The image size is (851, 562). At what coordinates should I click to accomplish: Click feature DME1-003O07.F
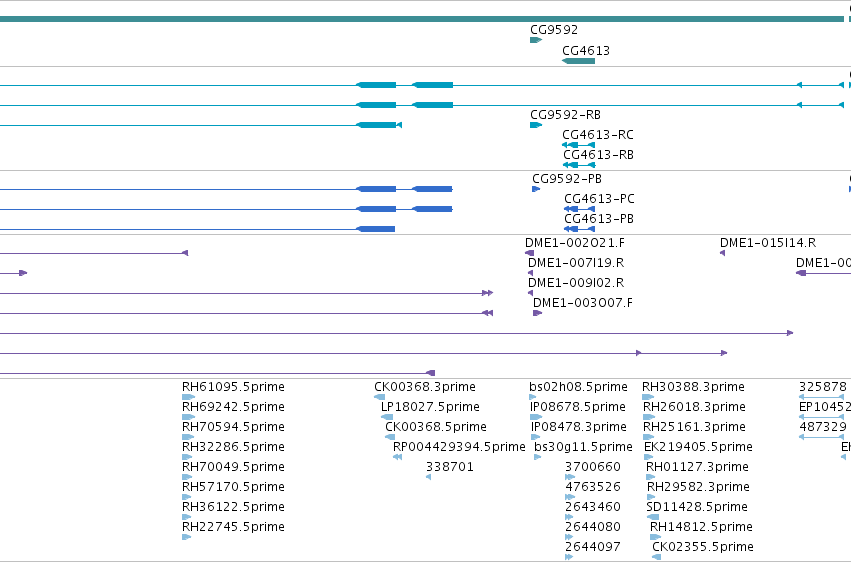tap(582, 303)
